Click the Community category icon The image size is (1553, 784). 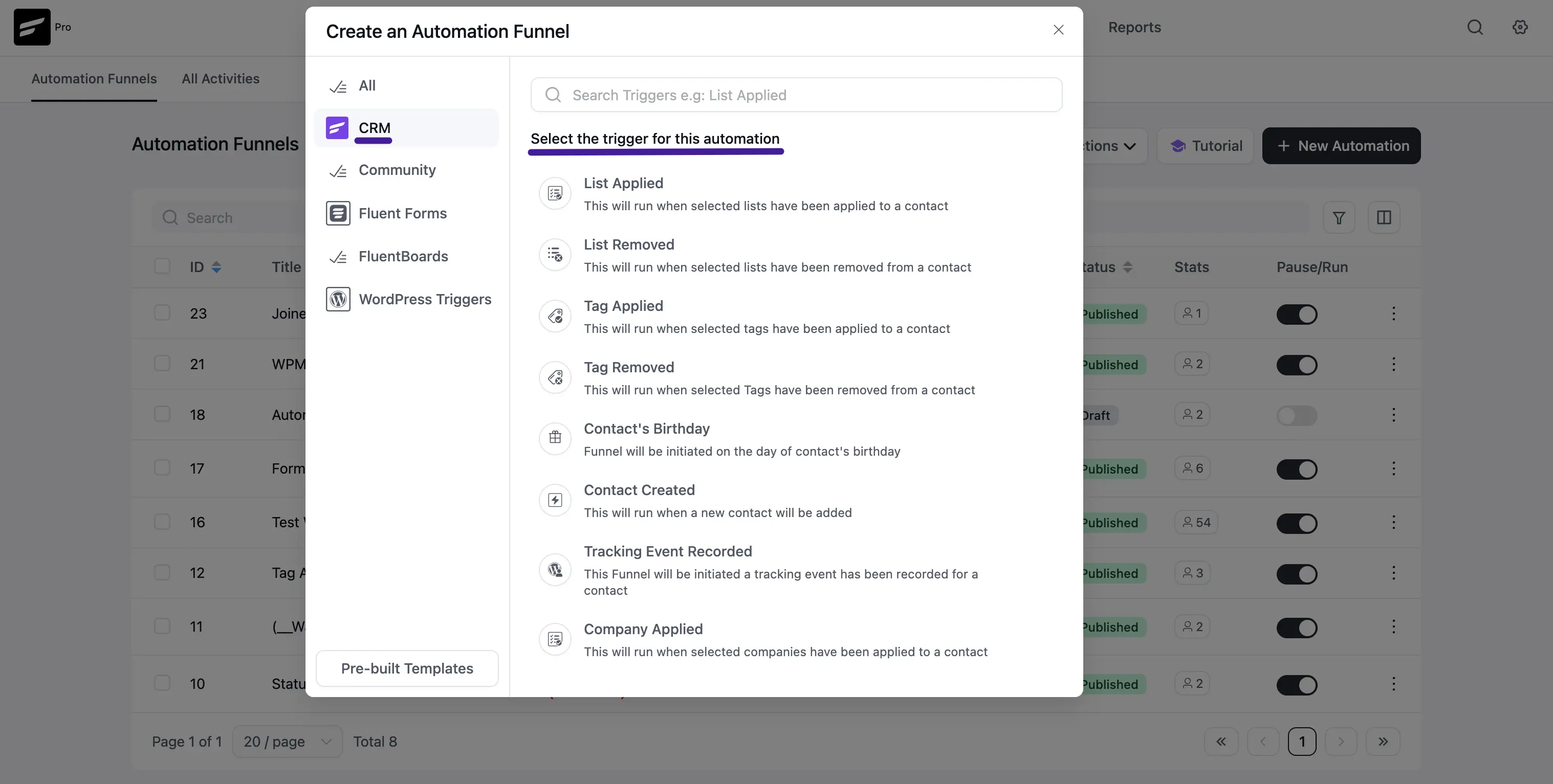tap(338, 171)
